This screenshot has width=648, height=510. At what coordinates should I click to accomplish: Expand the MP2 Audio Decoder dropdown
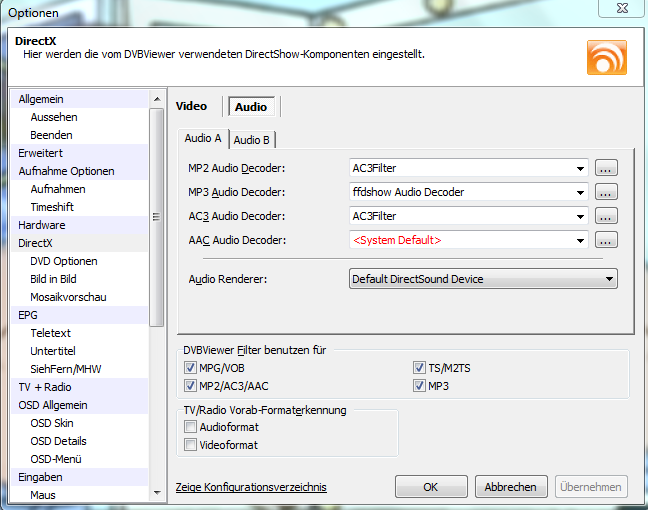580,169
